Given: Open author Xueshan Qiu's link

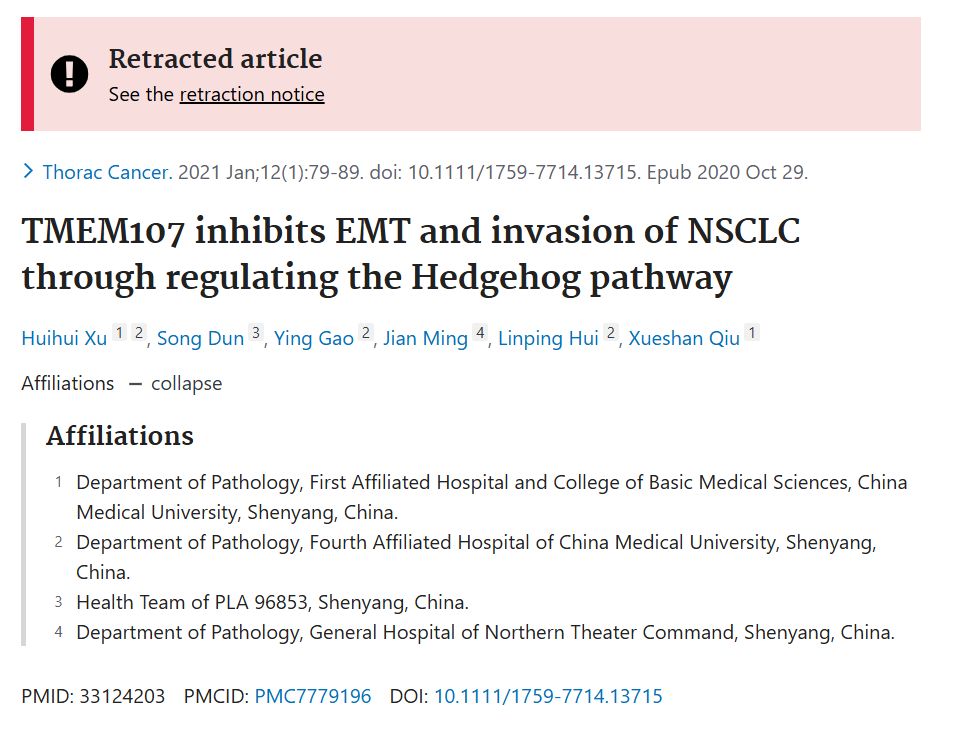Looking at the screenshot, I should [x=684, y=338].
